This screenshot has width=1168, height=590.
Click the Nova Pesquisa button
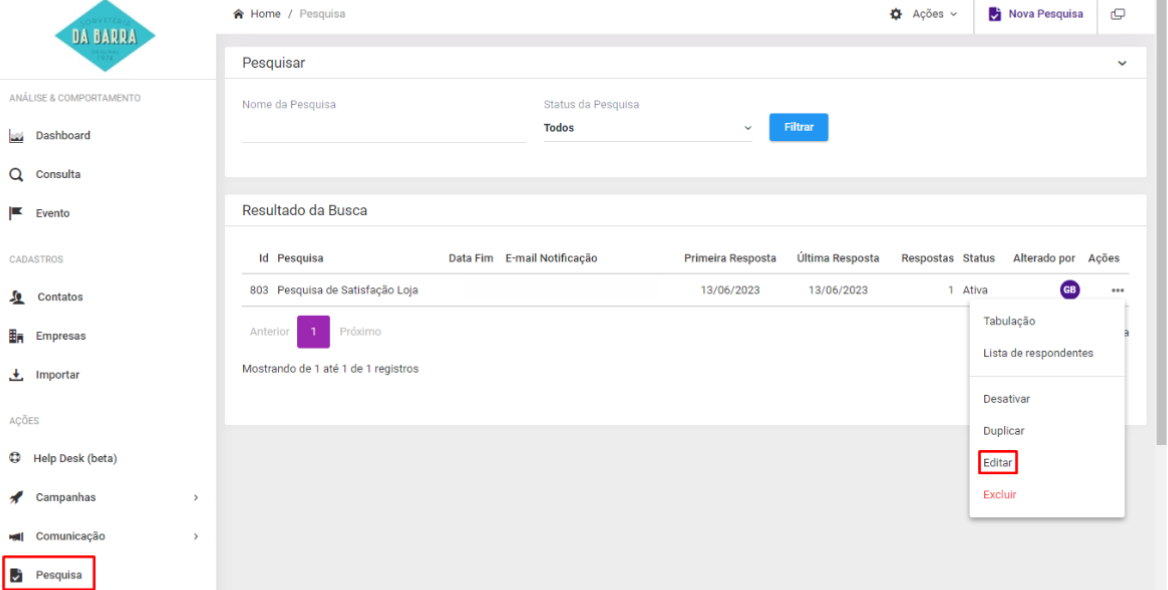pyautogui.click(x=1035, y=14)
